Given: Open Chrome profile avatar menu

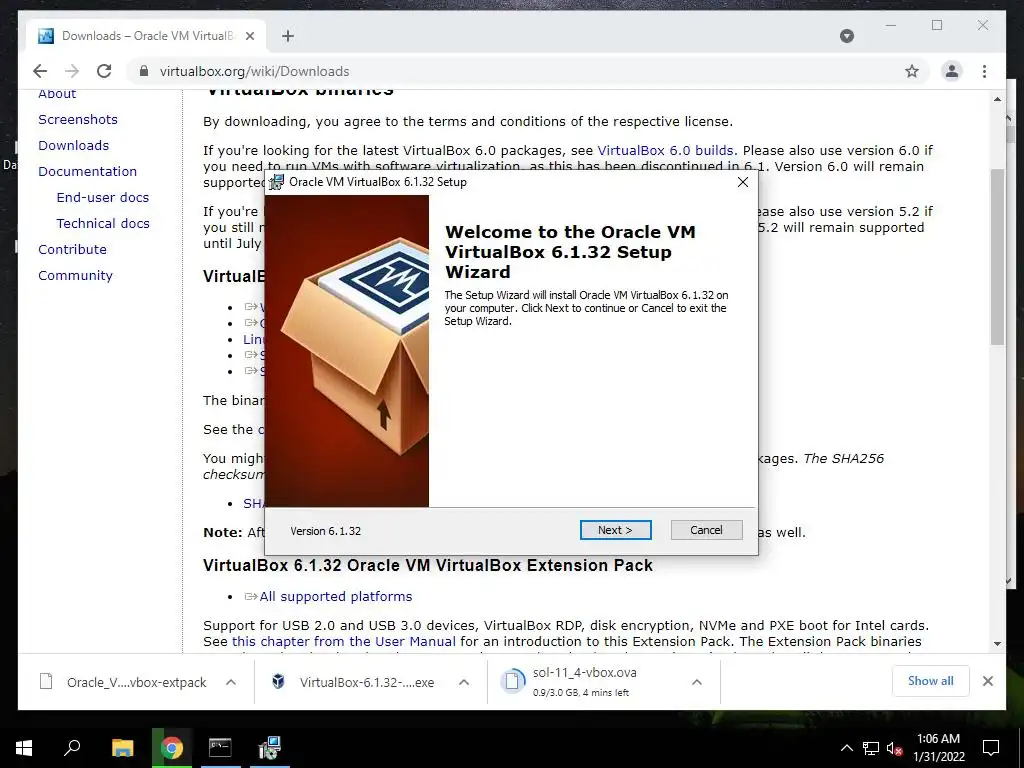Looking at the screenshot, I should 952,71.
